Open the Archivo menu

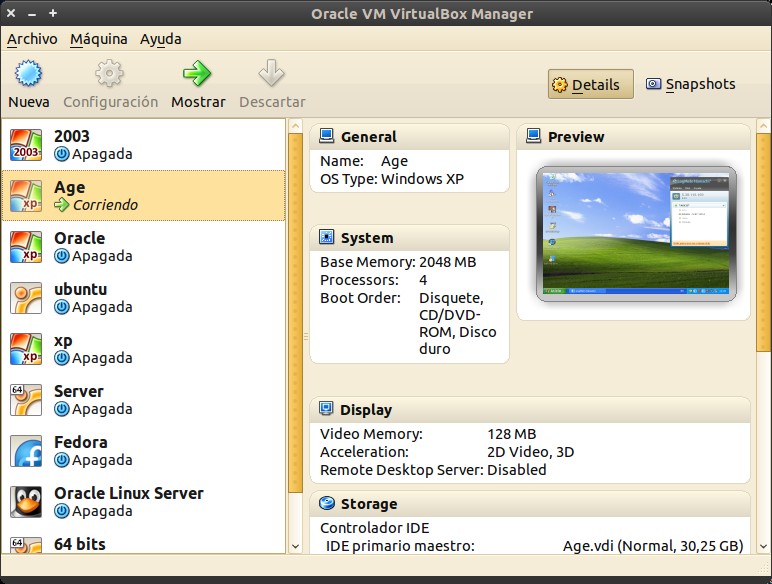tap(32, 39)
